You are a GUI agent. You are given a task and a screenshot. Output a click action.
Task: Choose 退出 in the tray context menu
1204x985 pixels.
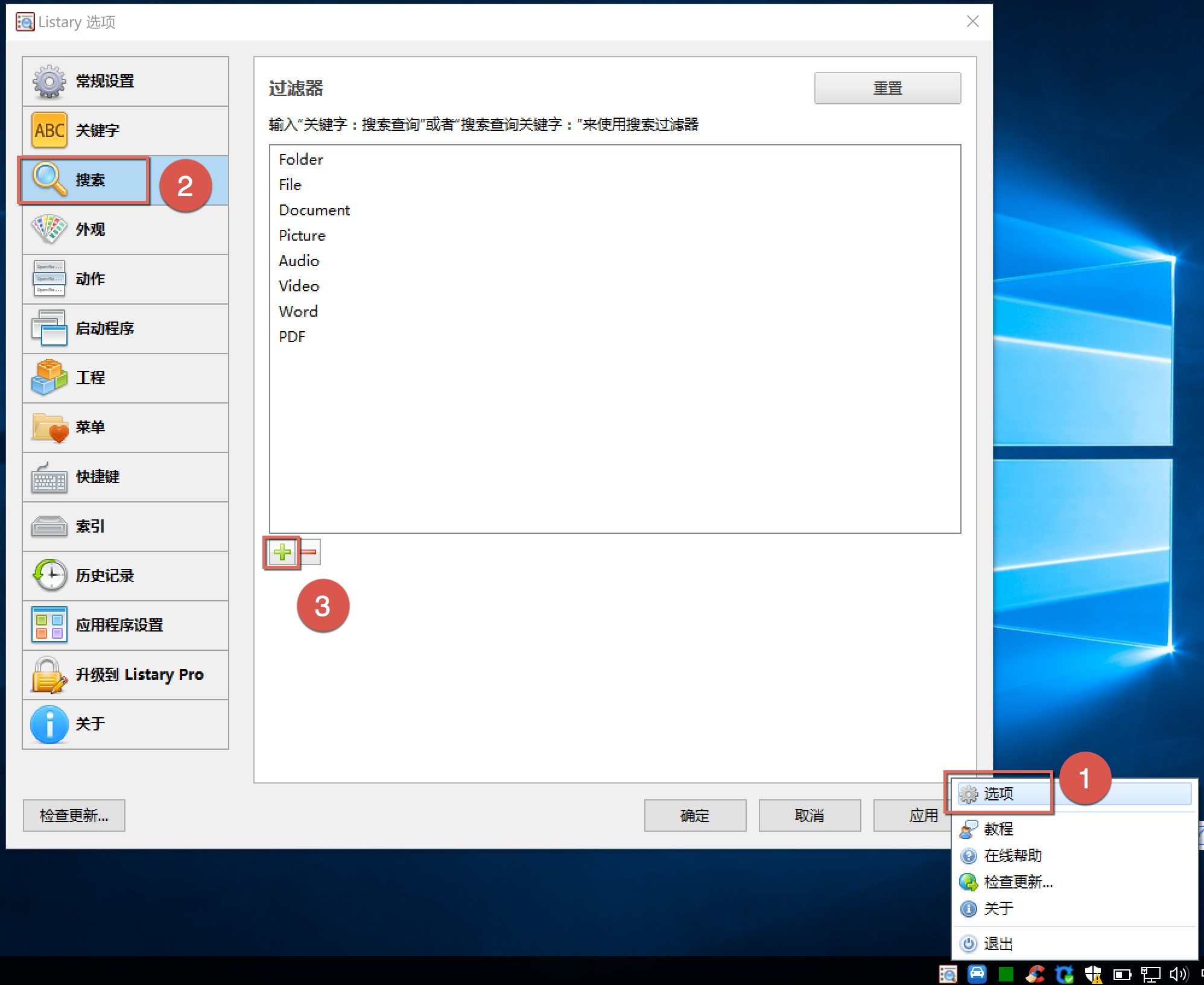[x=1074, y=943]
